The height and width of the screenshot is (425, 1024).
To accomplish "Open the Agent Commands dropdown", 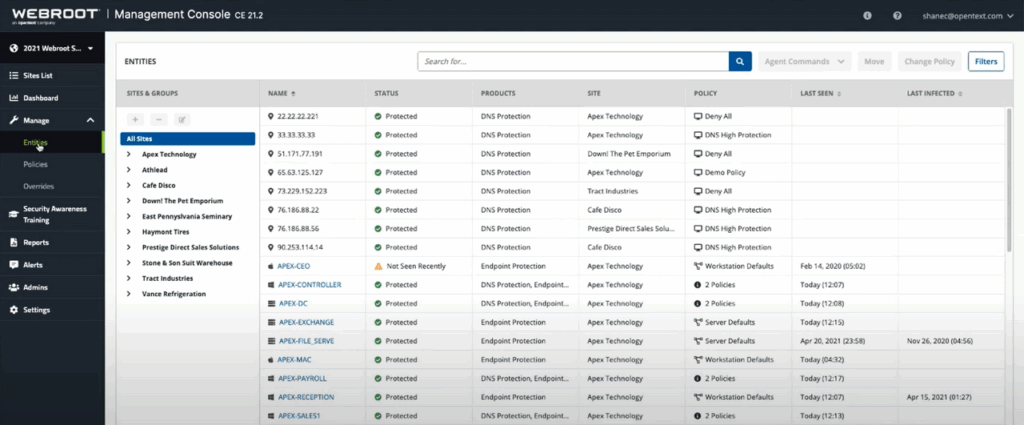I will pos(805,61).
